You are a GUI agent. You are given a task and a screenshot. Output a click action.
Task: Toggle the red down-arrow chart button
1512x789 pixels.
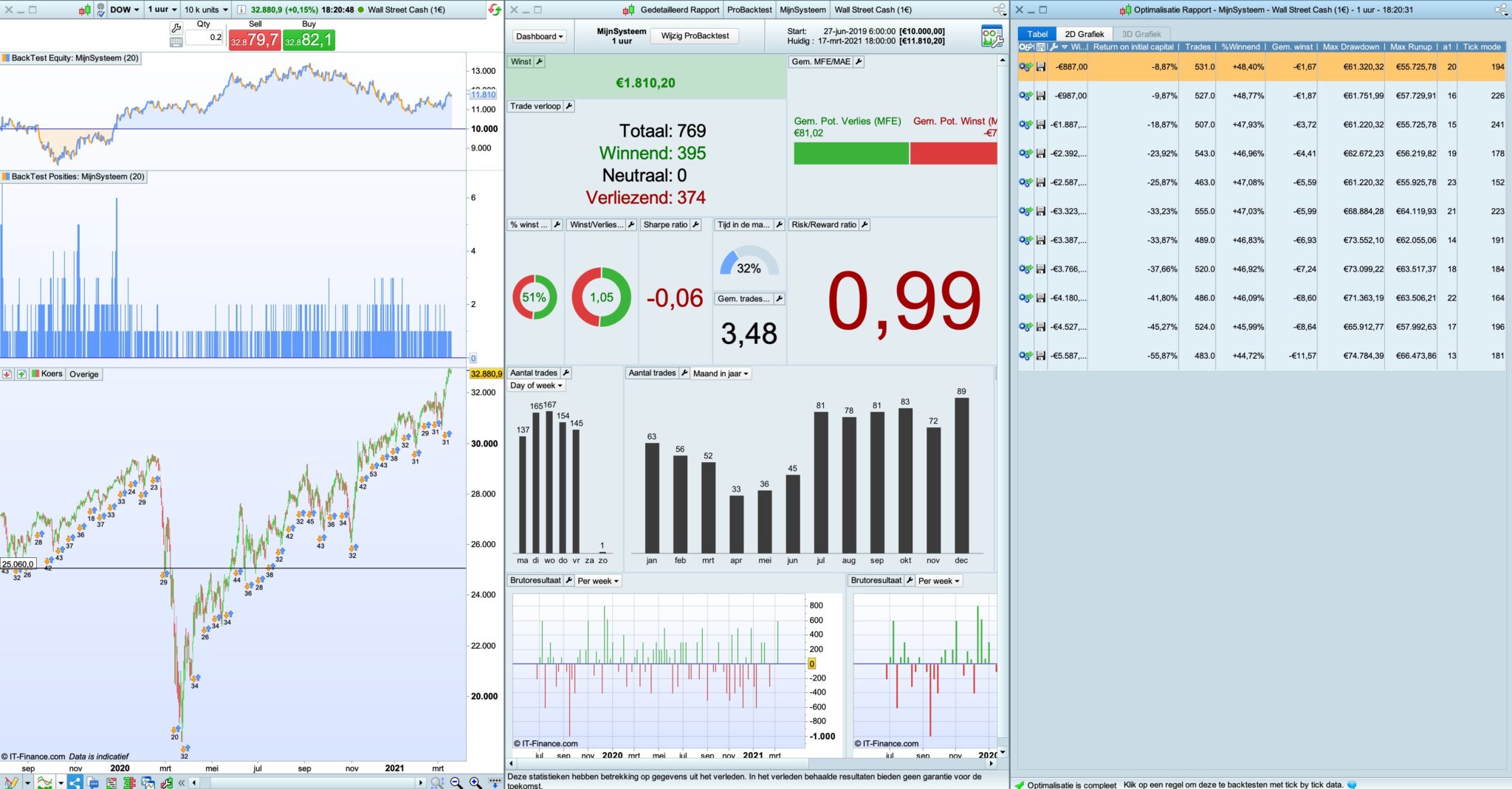[7, 374]
